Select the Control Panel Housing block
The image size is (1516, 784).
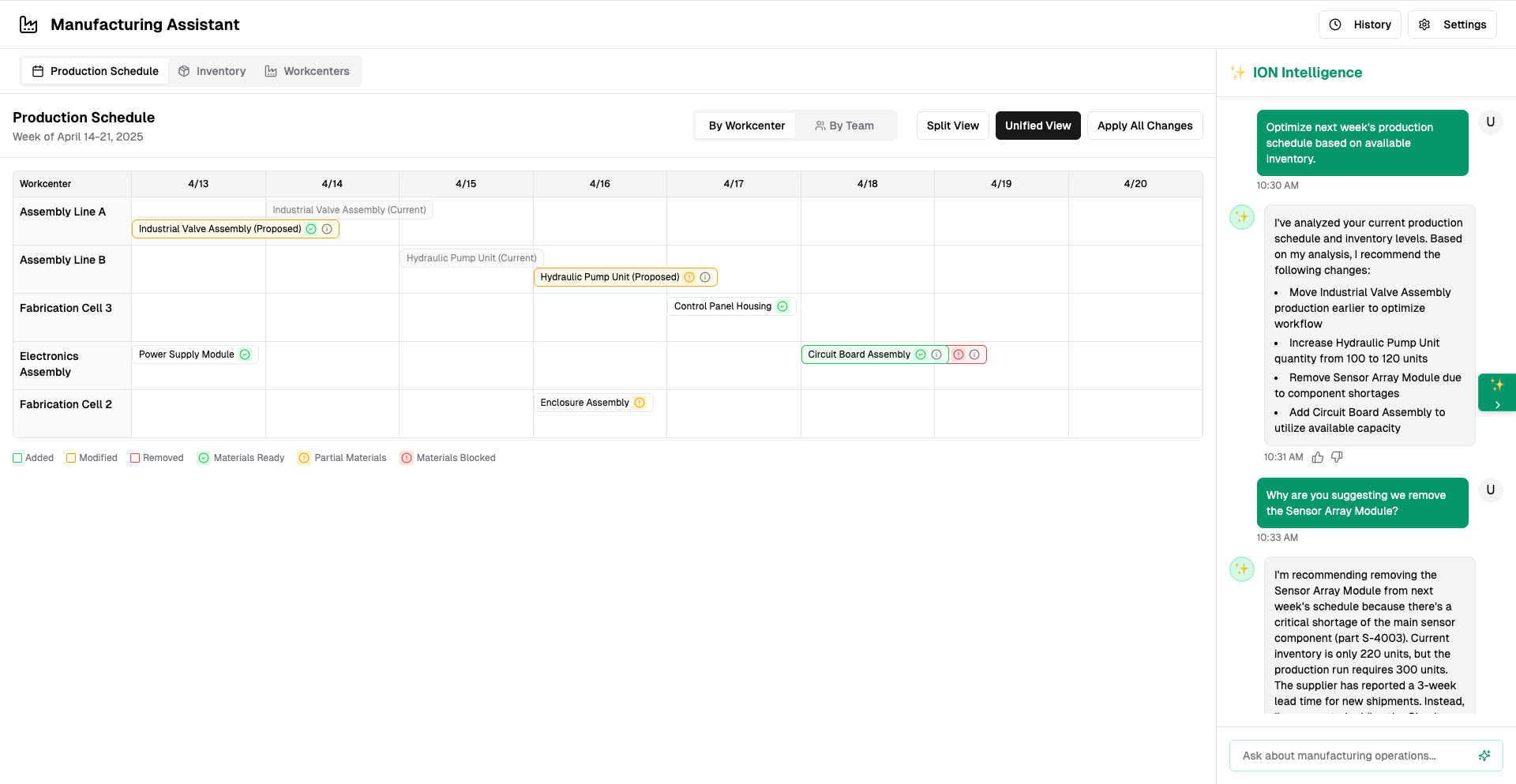pyautogui.click(x=731, y=306)
